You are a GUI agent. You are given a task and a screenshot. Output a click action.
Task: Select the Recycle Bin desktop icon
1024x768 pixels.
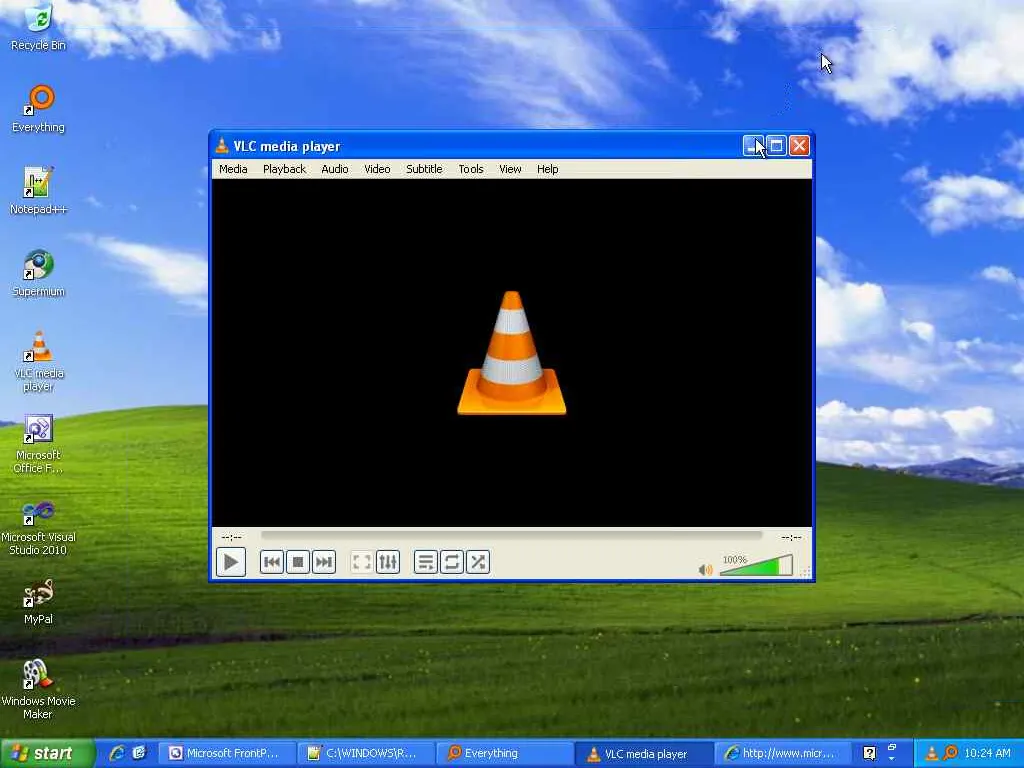(x=39, y=27)
